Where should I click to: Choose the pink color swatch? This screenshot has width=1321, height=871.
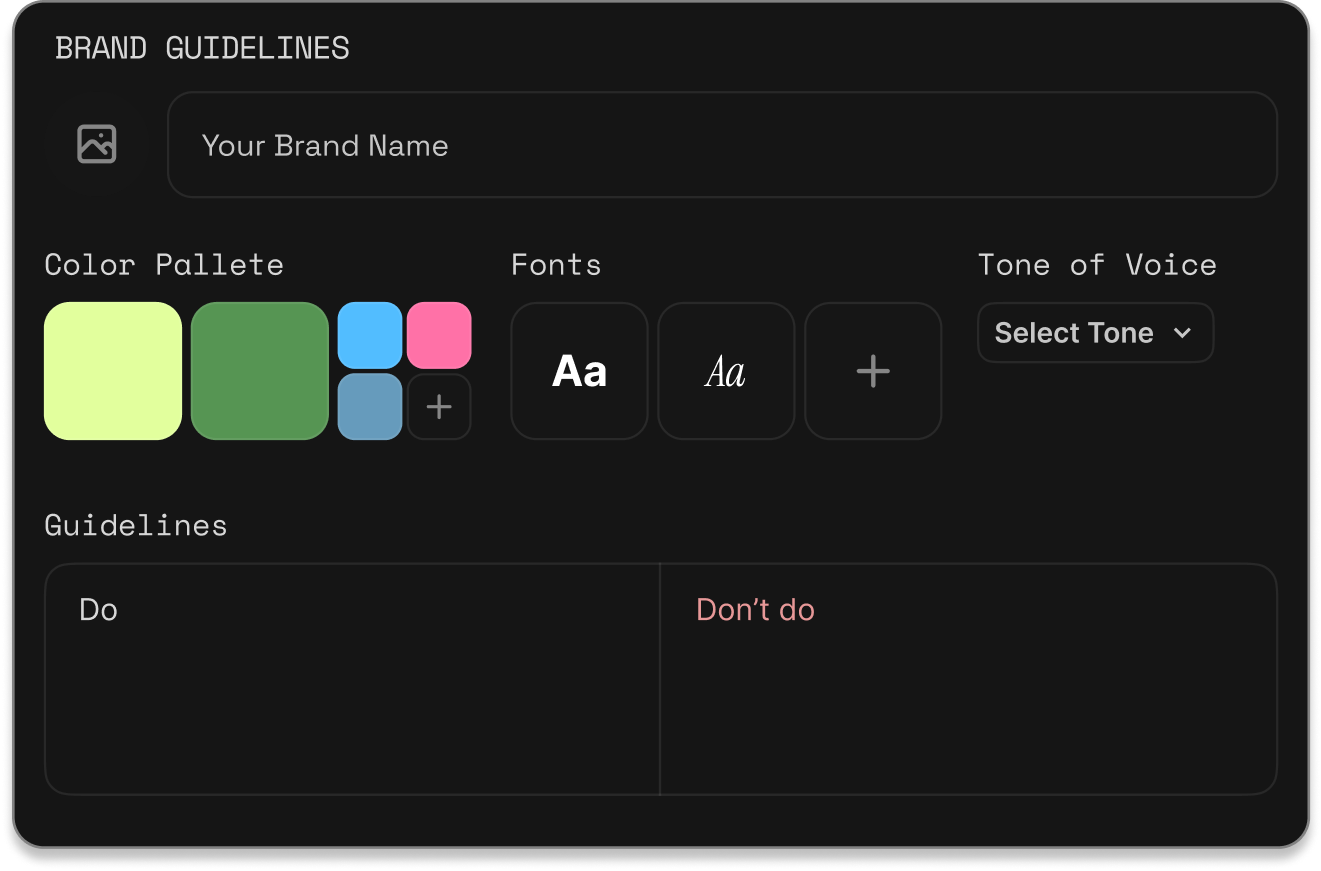click(439, 336)
